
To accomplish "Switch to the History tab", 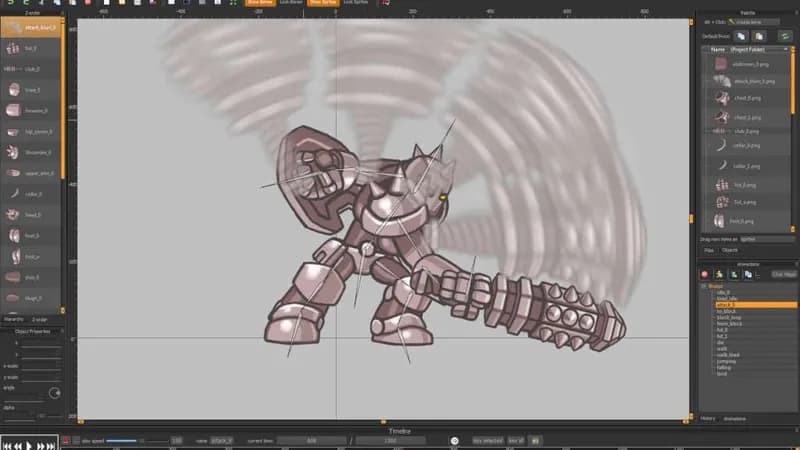I will tap(708, 418).
